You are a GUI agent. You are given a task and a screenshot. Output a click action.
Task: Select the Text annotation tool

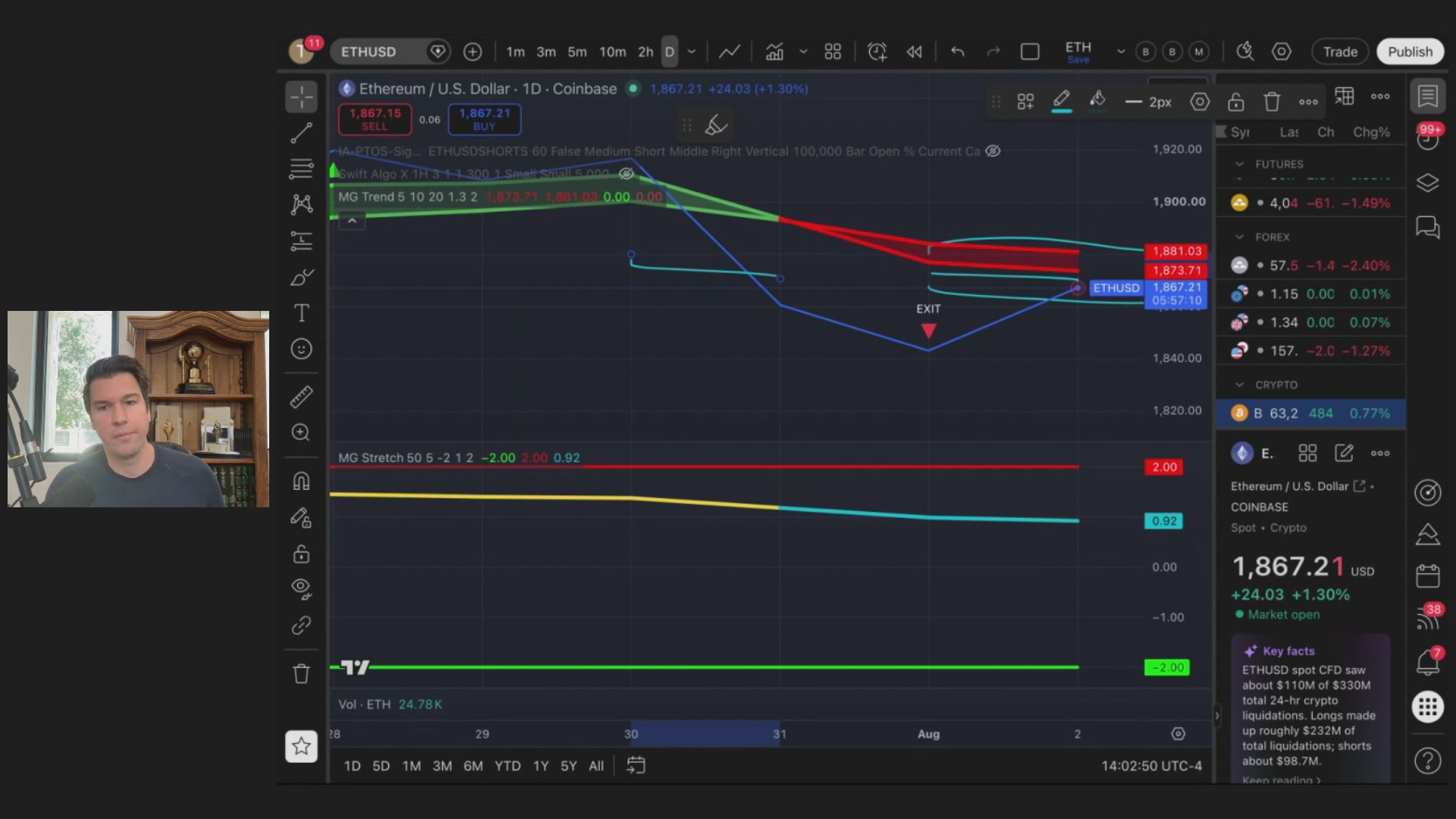pos(301,312)
